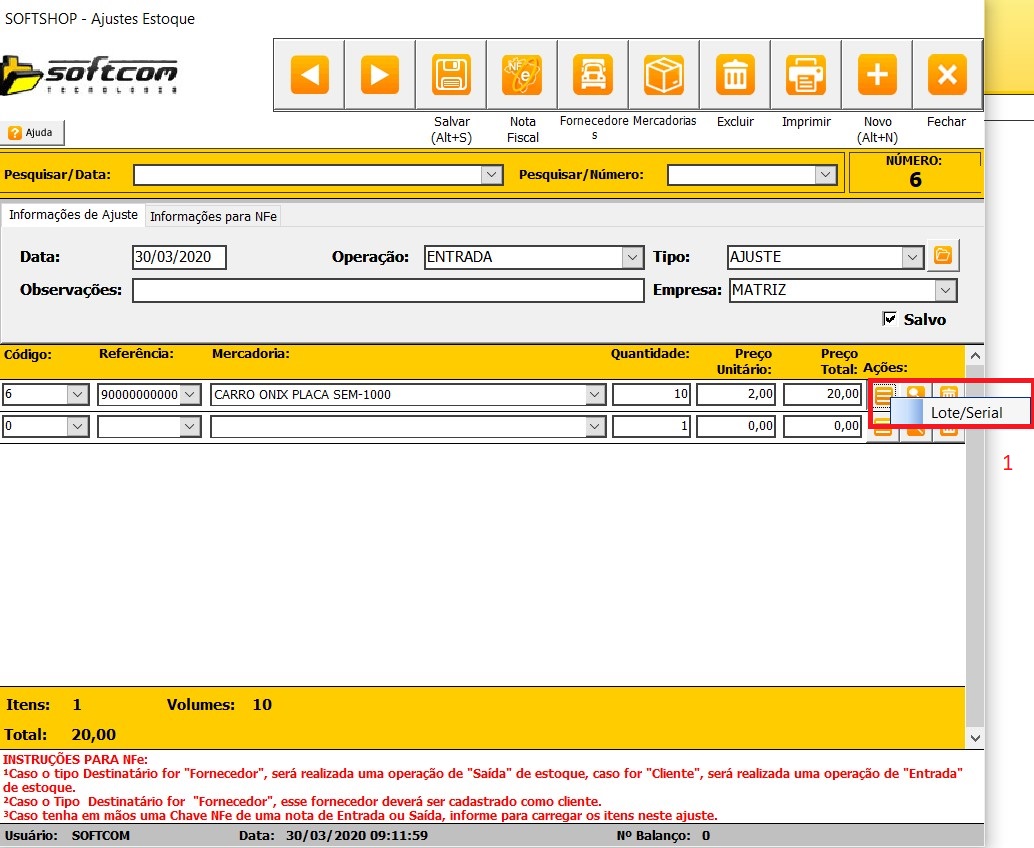The image size is (1034, 848).
Task: Expand the Empresa MATRIZ dropdown
Action: click(945, 290)
